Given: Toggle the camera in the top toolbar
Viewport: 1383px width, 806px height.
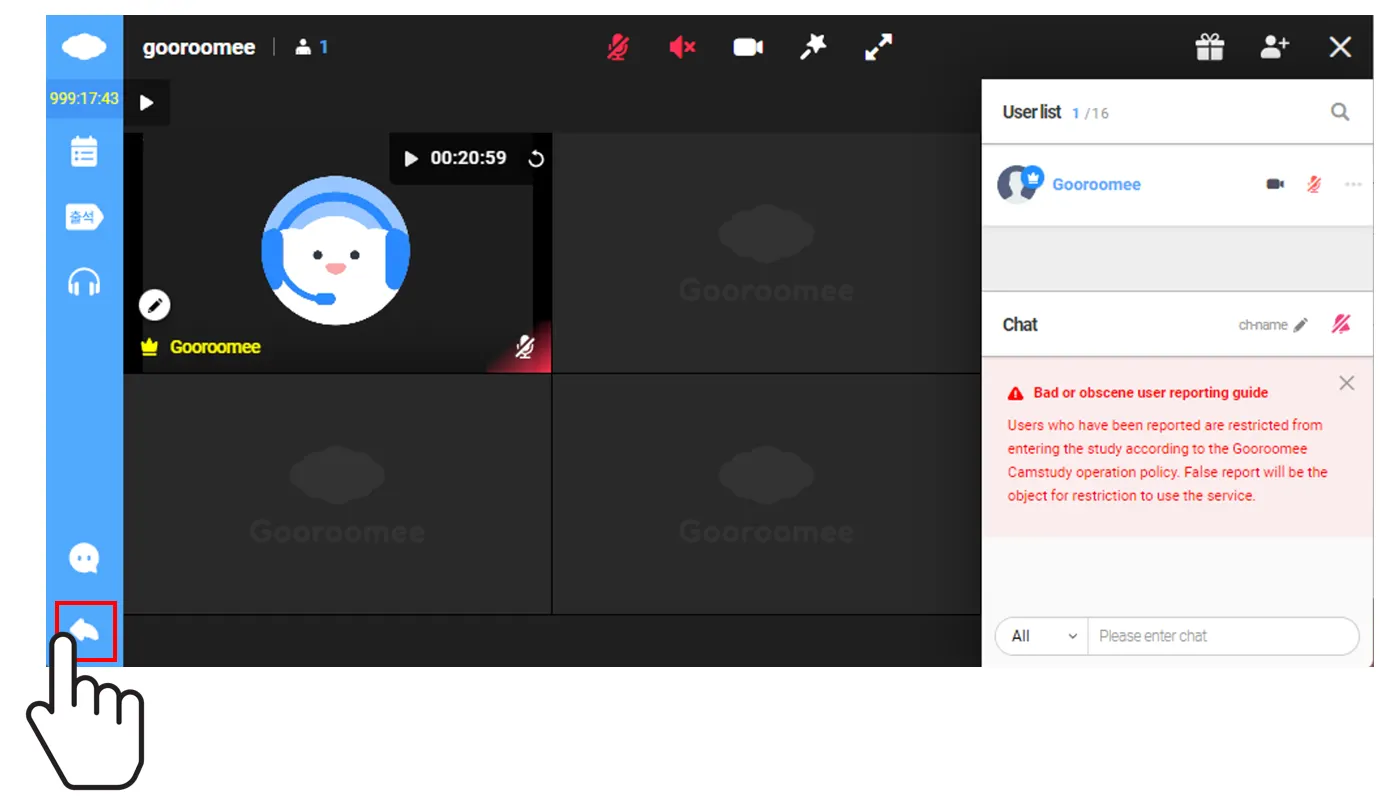Looking at the screenshot, I should tap(748, 47).
